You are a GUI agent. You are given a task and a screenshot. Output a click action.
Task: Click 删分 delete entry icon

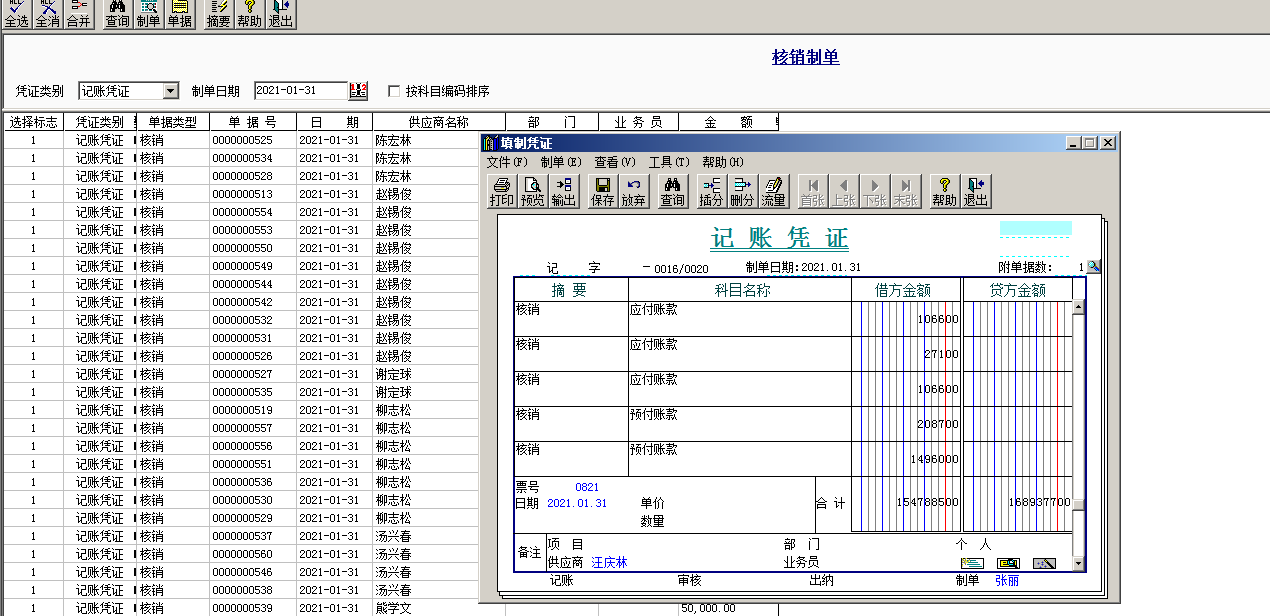coord(742,192)
